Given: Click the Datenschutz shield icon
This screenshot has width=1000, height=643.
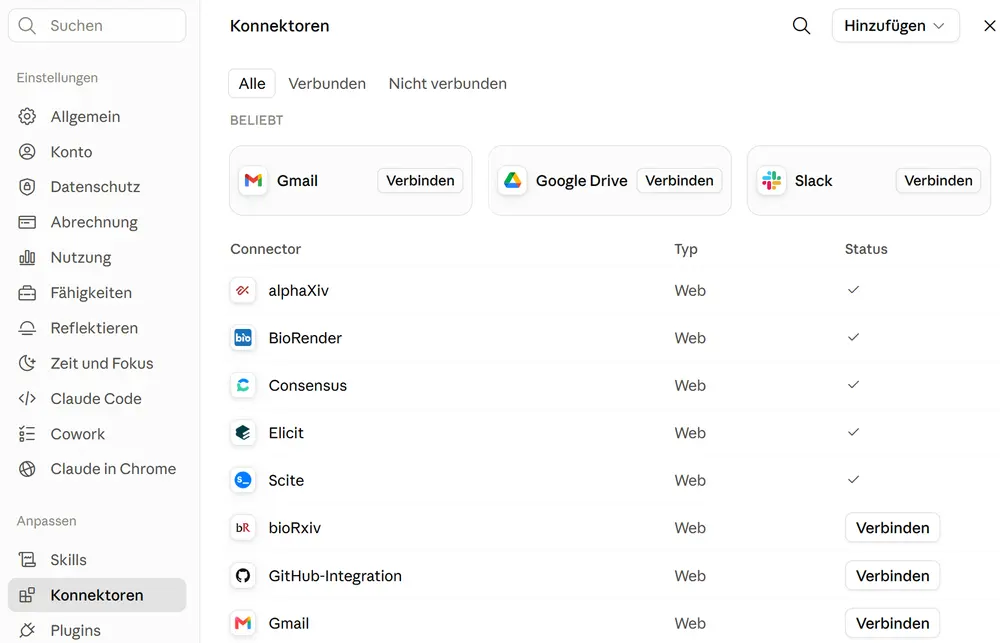Looking at the screenshot, I should [27, 187].
